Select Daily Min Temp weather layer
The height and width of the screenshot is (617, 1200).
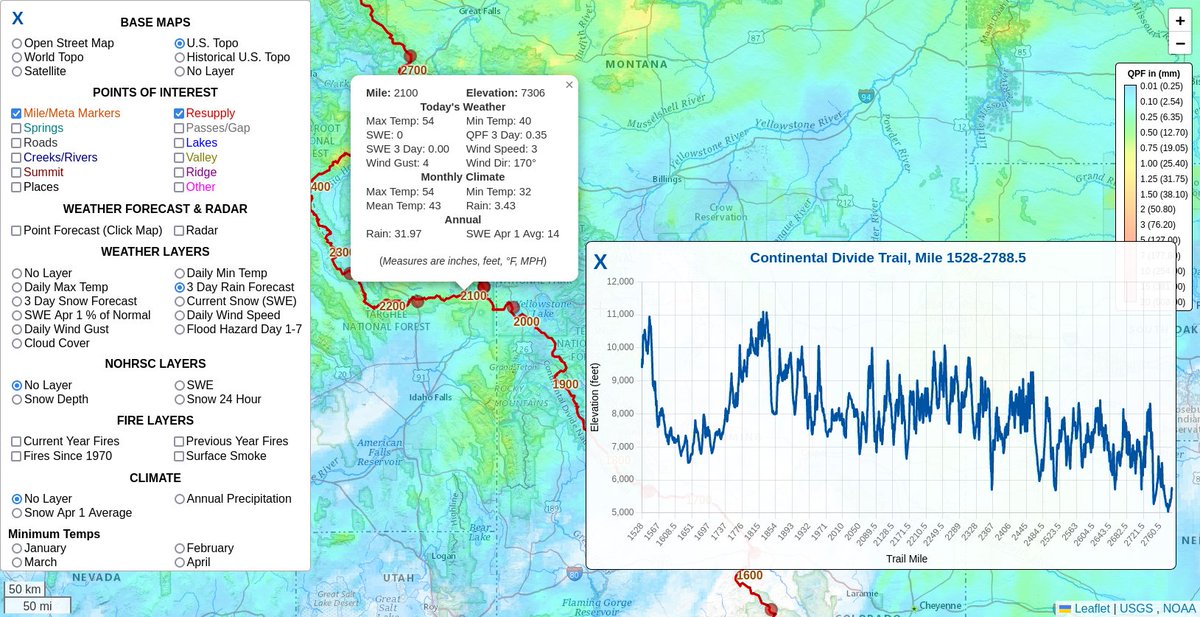pyautogui.click(x=179, y=273)
